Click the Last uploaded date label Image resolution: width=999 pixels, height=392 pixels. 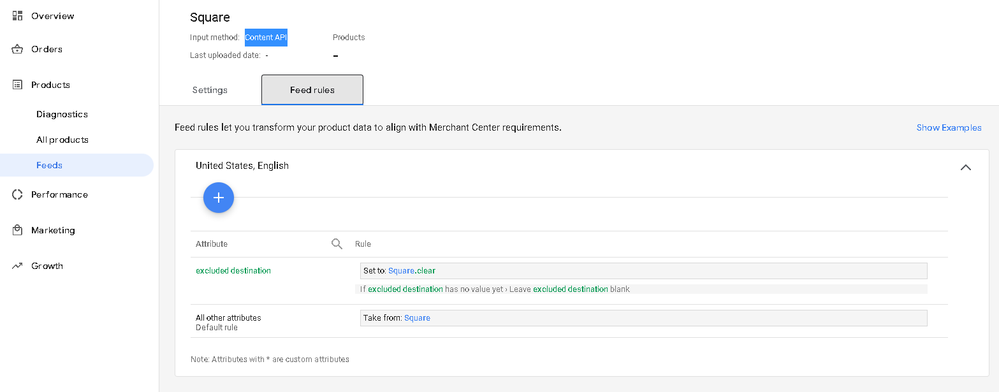(225, 55)
